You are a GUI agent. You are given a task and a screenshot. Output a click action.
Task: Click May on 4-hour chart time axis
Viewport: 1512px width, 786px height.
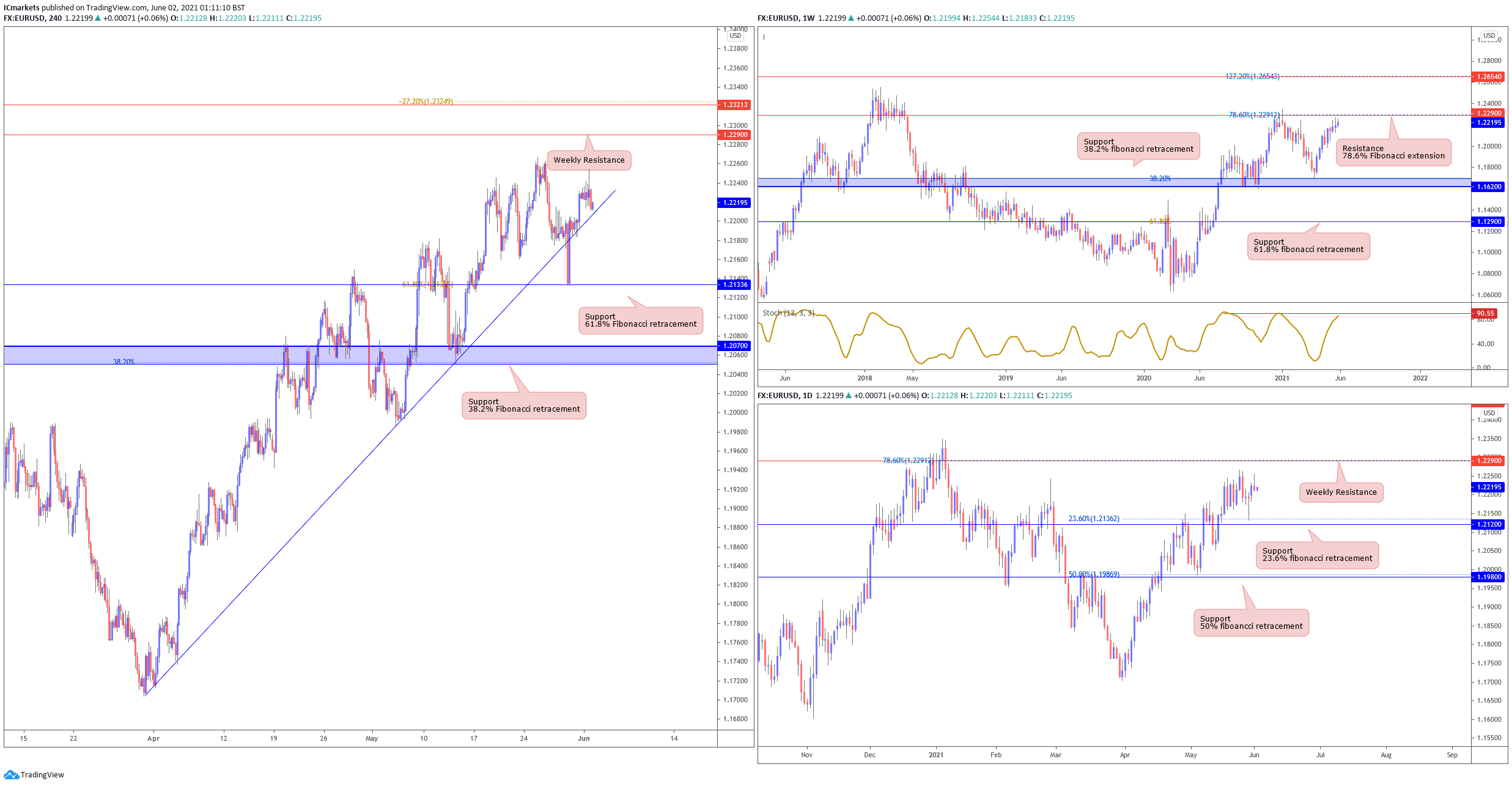pyautogui.click(x=372, y=739)
